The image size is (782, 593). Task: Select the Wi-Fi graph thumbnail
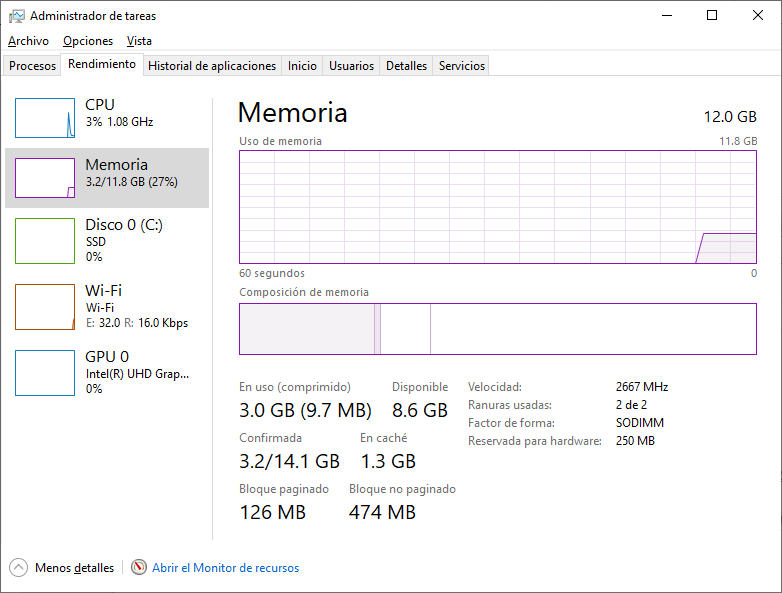[45, 307]
